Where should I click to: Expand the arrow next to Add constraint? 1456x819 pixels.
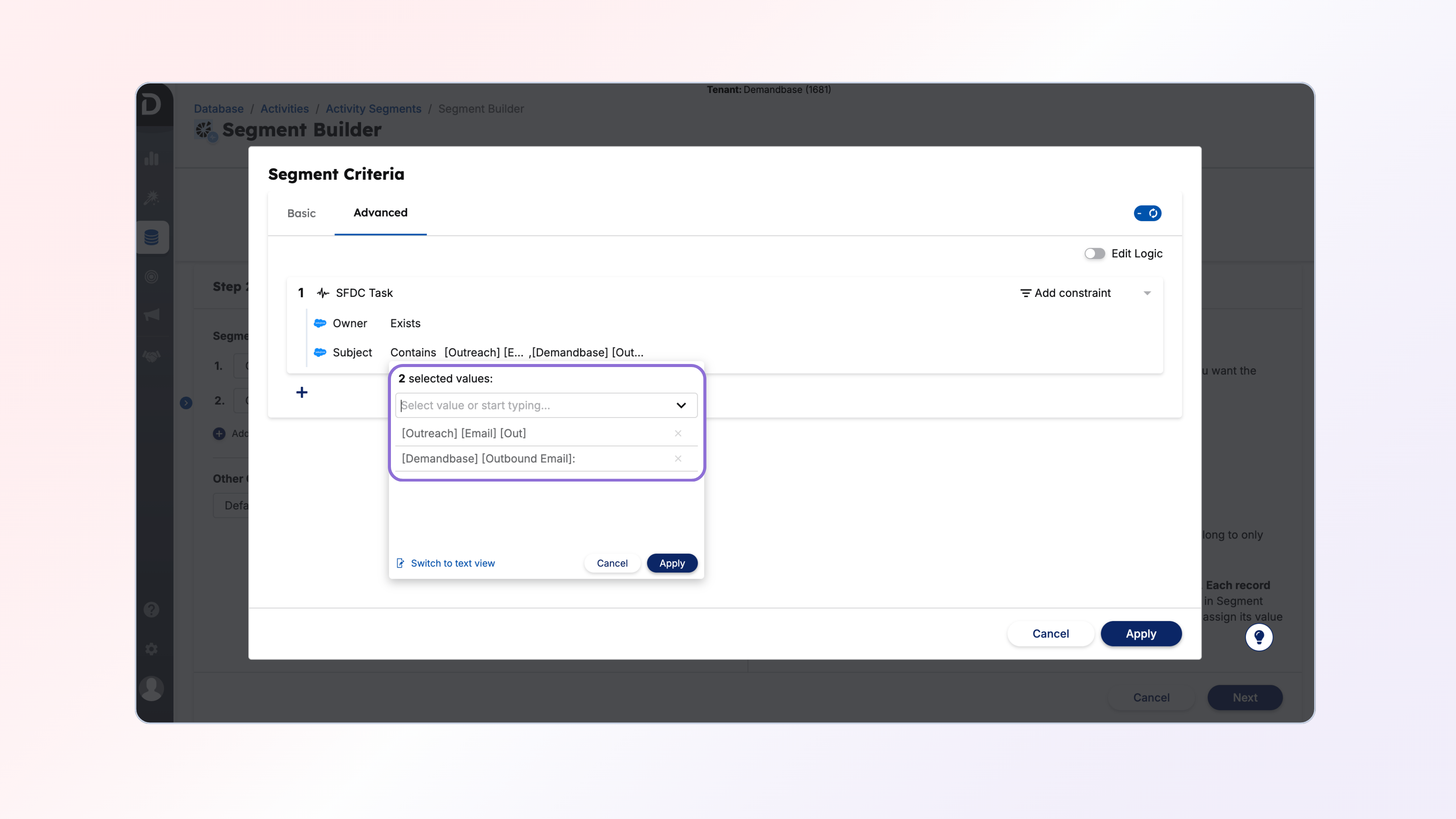1147,293
